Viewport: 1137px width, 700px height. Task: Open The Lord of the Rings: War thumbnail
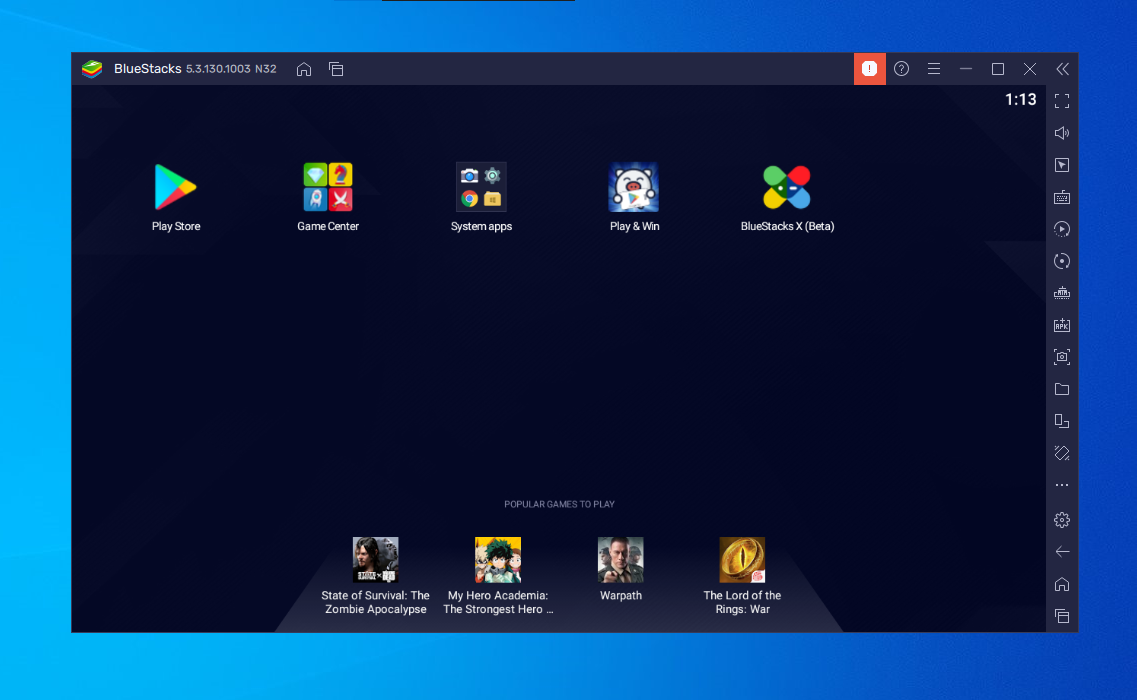tap(742, 559)
